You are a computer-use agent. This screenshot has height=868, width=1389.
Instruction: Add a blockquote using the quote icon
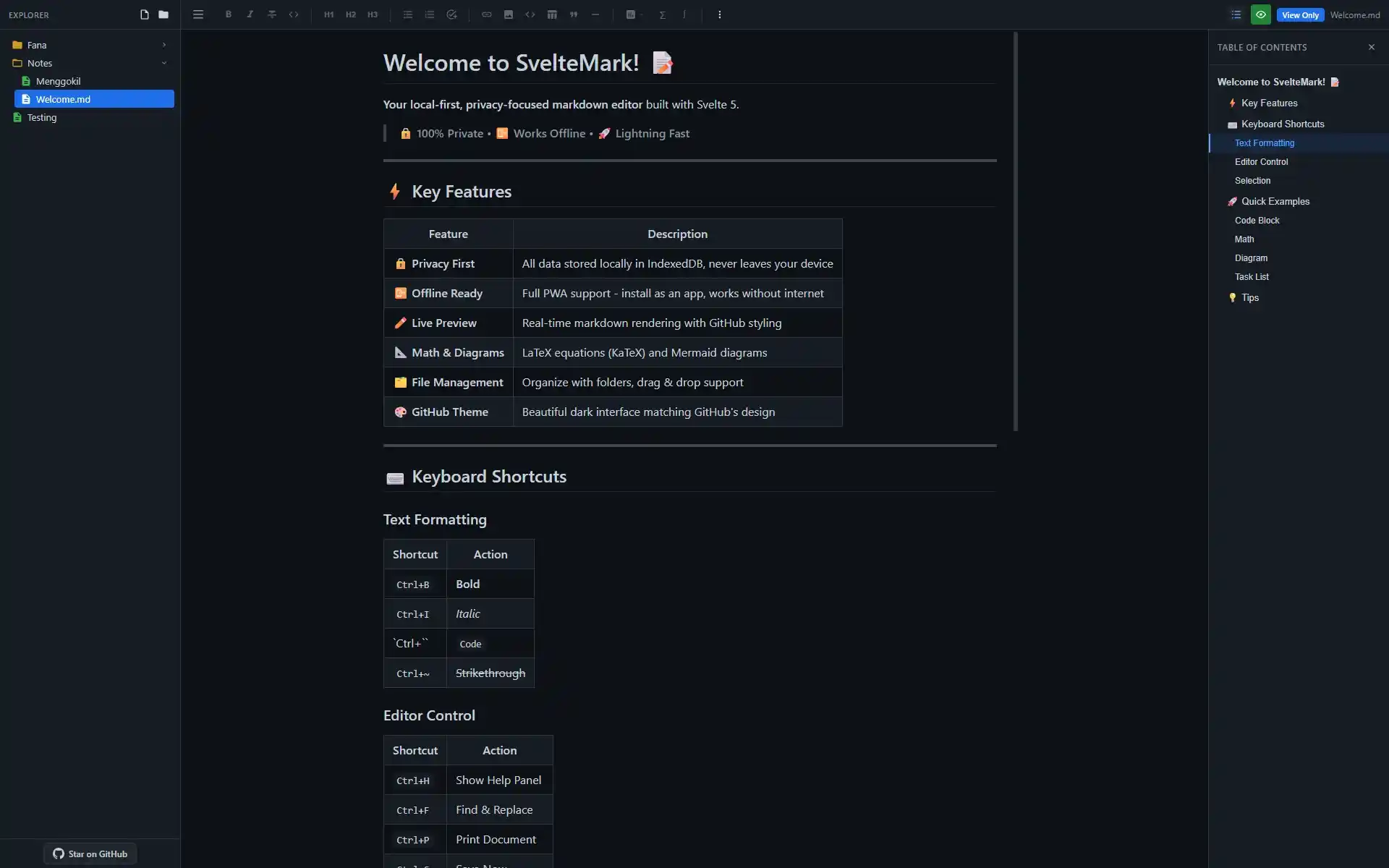point(574,14)
